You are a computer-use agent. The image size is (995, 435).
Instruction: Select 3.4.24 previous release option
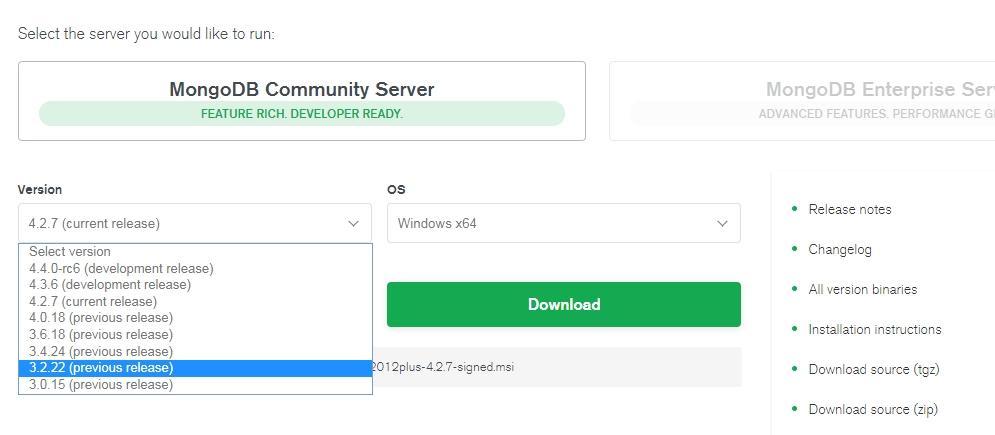click(195, 351)
